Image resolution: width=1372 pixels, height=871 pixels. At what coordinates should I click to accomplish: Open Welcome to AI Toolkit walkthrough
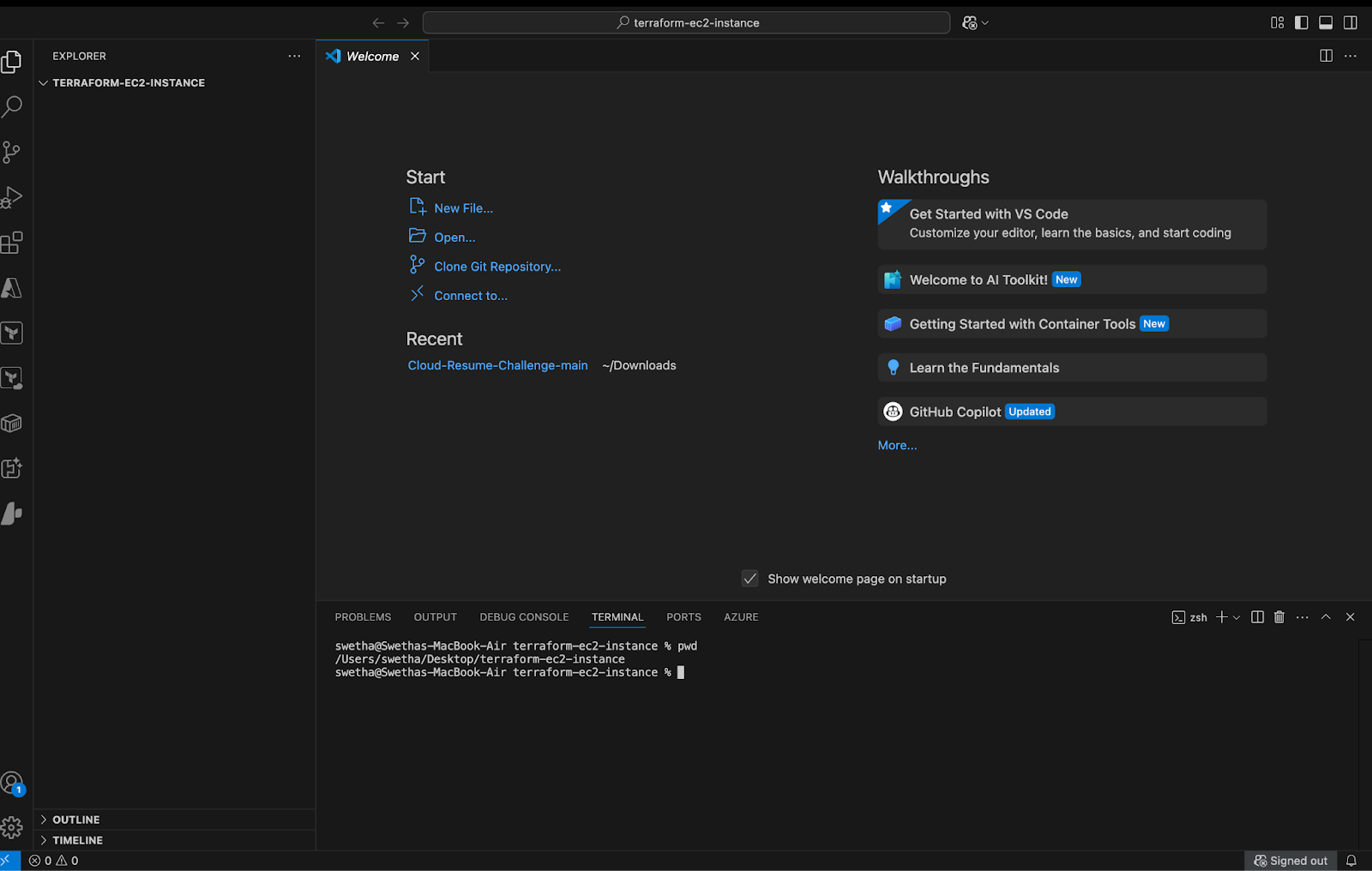[1072, 279]
